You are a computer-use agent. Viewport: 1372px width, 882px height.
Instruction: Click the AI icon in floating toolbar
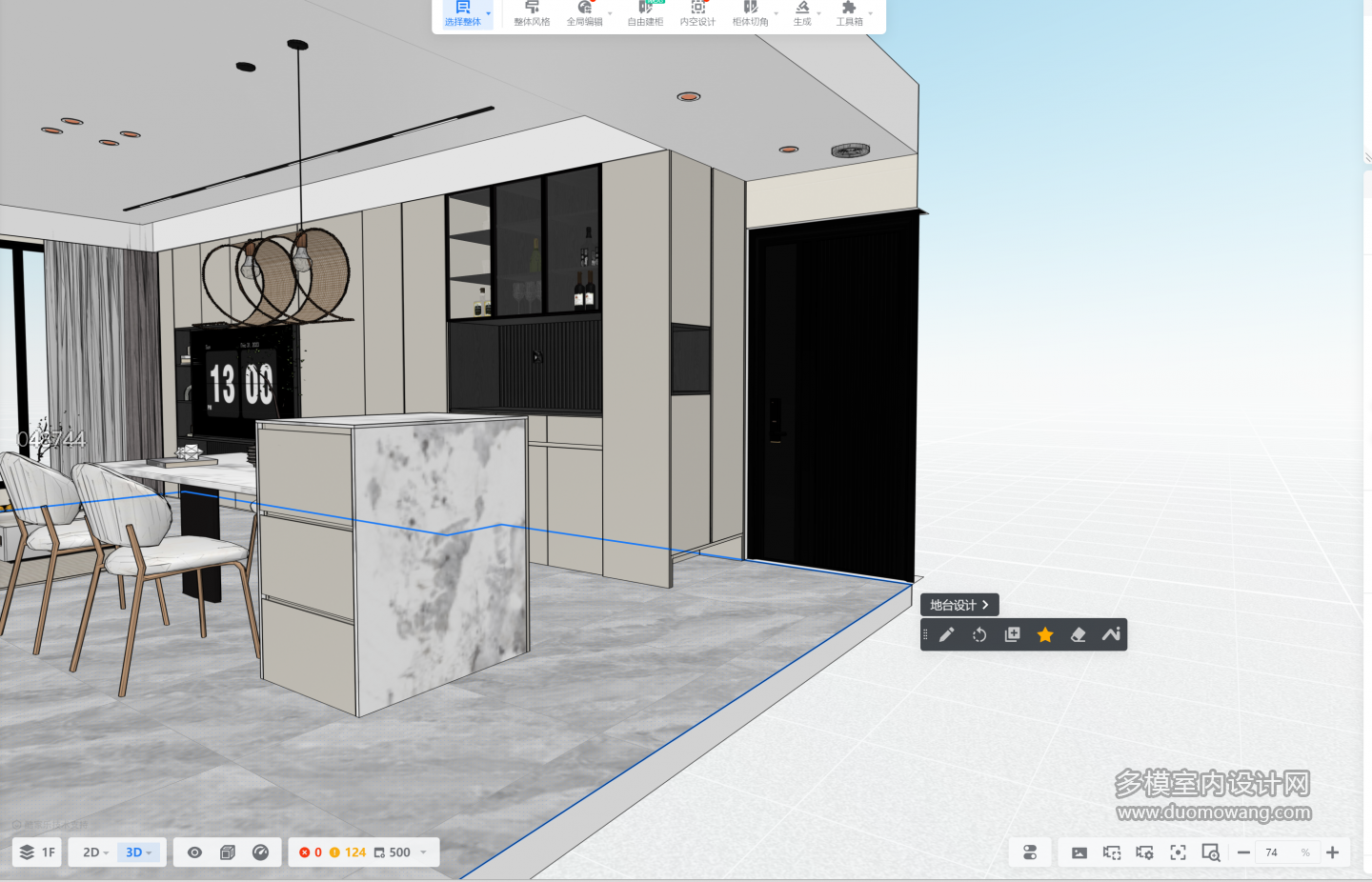(1111, 635)
